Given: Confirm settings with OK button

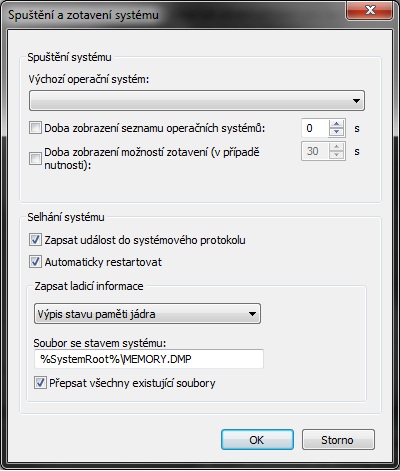Looking at the screenshot, I should [x=257, y=440].
